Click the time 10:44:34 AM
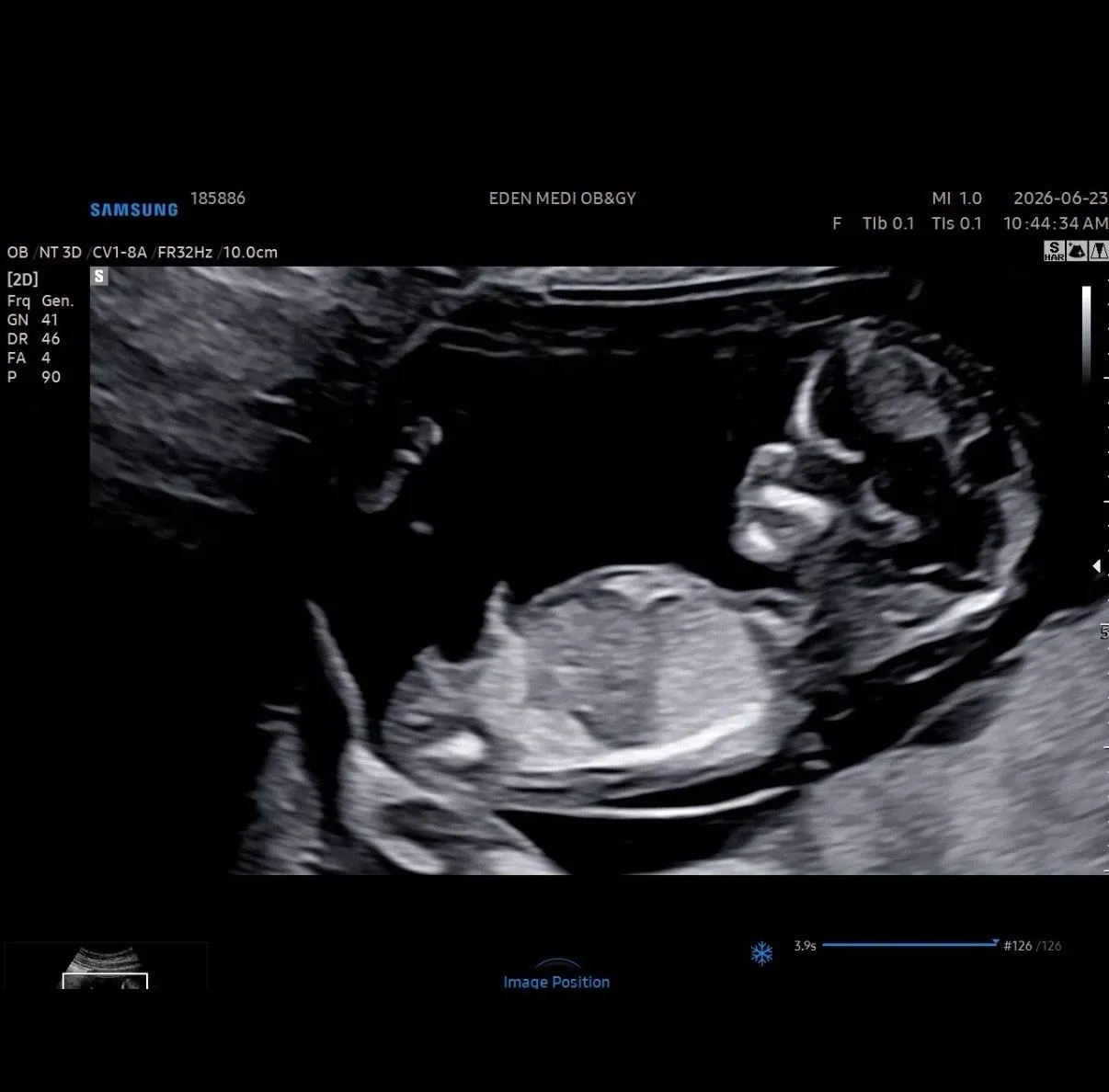Image resolution: width=1109 pixels, height=1092 pixels. (1056, 223)
